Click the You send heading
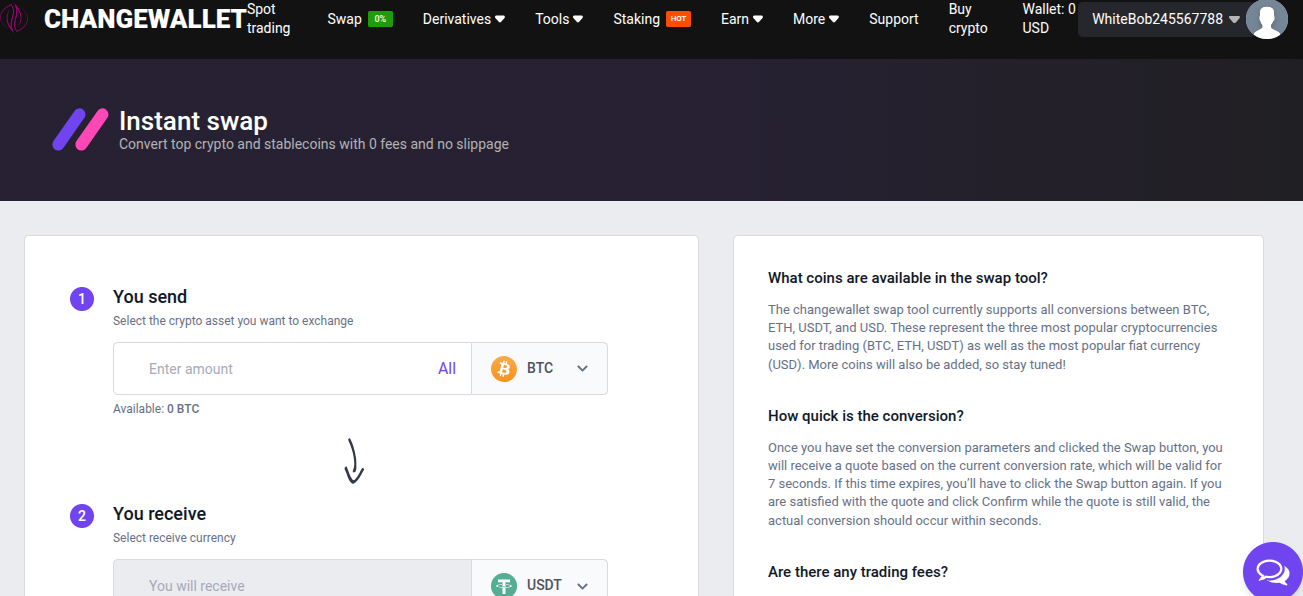Image resolution: width=1303 pixels, height=596 pixels. 150,297
